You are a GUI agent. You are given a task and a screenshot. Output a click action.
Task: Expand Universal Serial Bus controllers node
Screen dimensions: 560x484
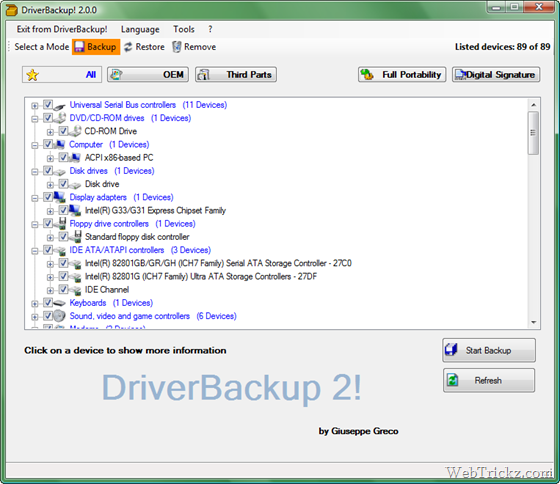click(35, 106)
